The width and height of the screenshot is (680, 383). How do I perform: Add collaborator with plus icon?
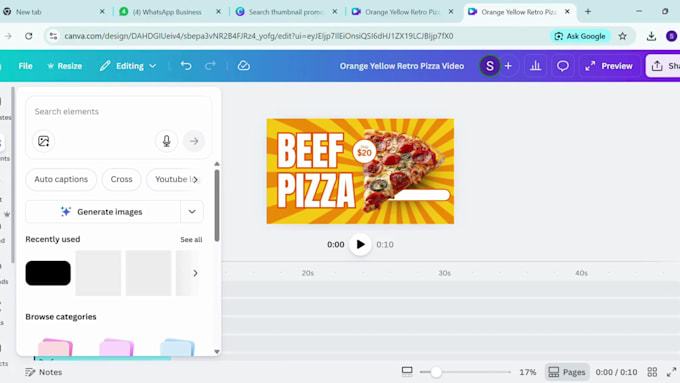508,66
